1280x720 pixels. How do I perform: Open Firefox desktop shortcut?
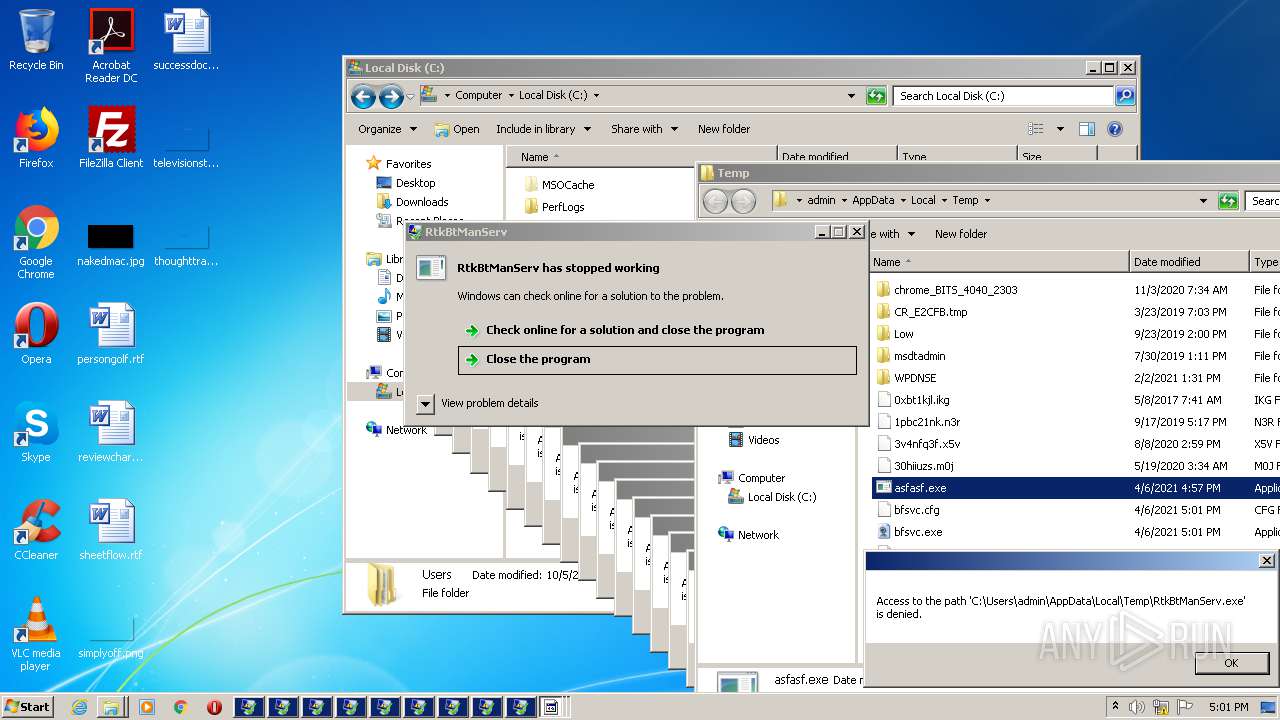(36, 138)
